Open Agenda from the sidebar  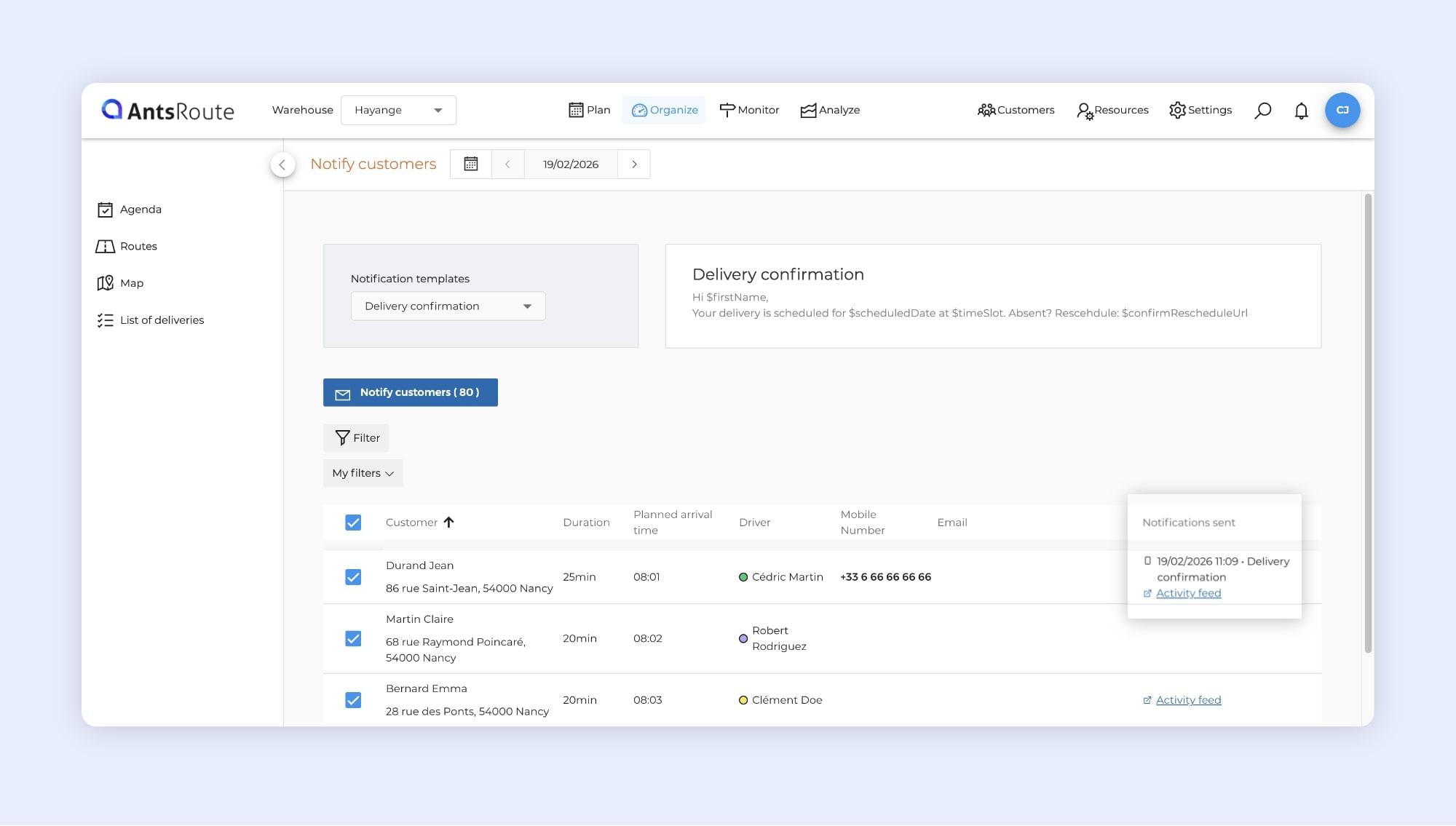tap(141, 210)
